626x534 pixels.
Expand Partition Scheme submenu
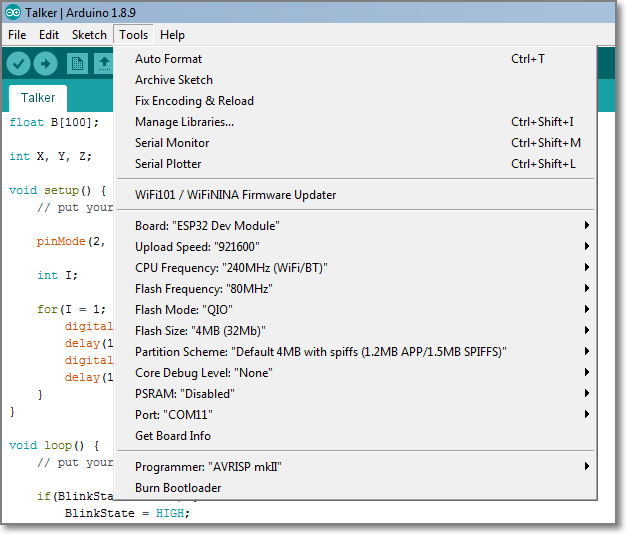[x=355, y=352]
